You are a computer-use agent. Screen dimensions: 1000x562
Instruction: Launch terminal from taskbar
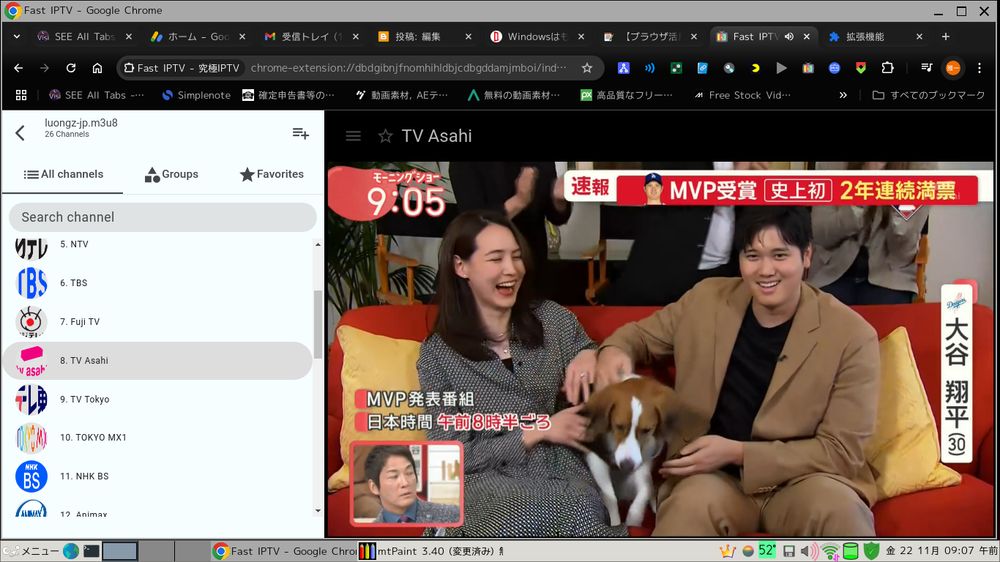tap(91, 551)
